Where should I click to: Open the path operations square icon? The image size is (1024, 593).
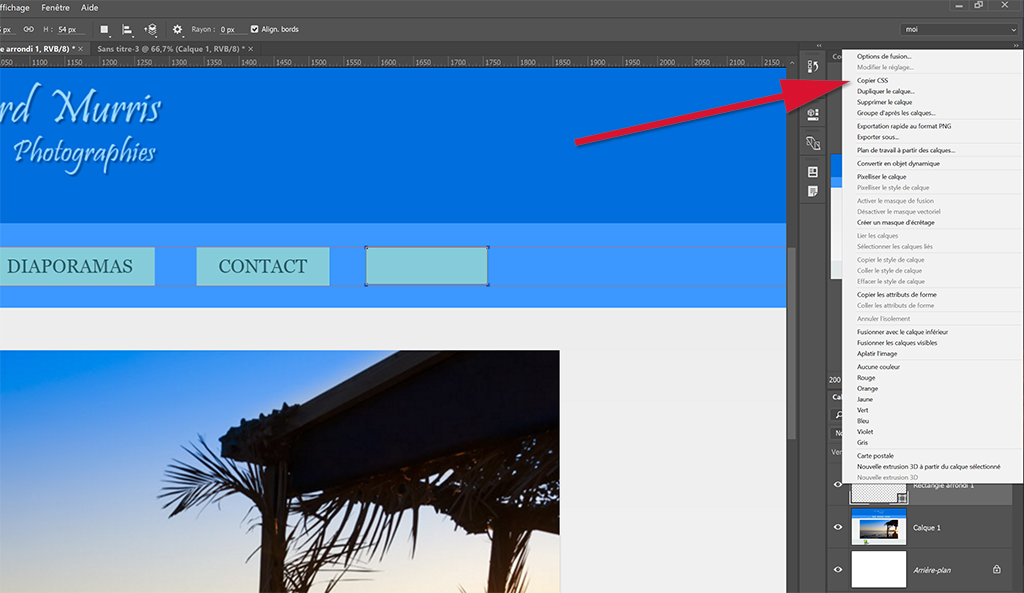(x=104, y=29)
